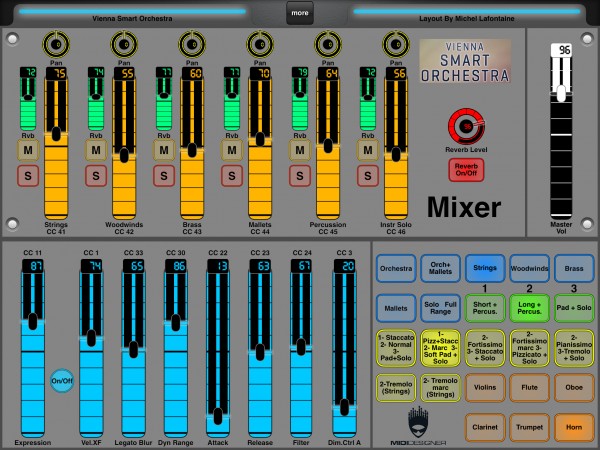Screen dimensions: 600x450
Task: Select 2-Pianissimo 3-Tremolo + Solo articulation
Action: 574,348
